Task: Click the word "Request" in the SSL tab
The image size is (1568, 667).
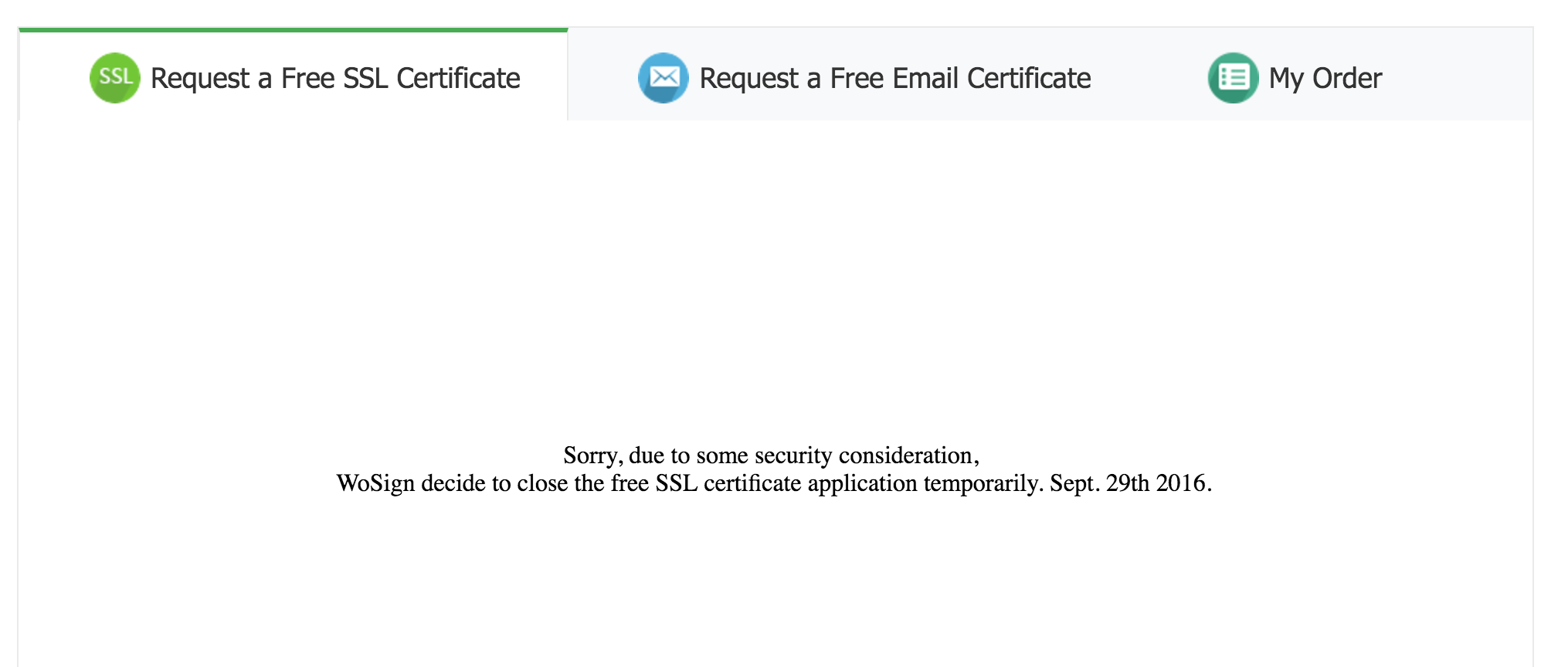Action: [x=200, y=79]
